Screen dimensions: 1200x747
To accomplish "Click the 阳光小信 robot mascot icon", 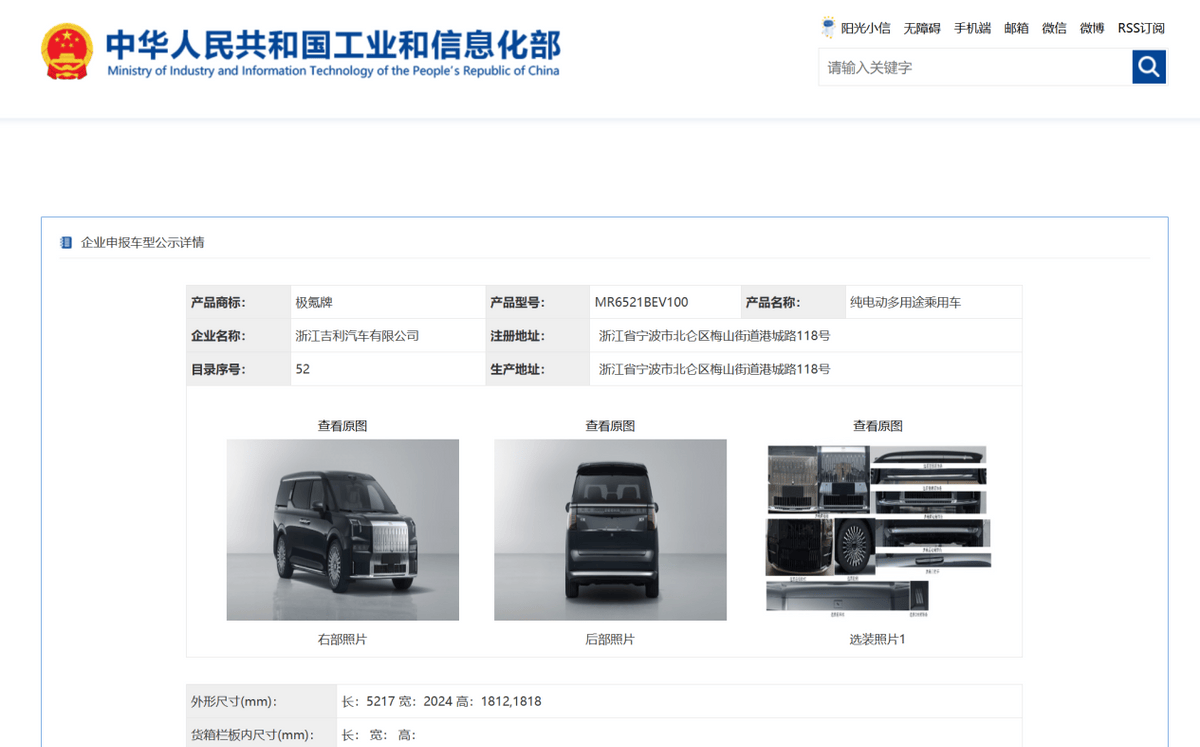I will coord(828,27).
